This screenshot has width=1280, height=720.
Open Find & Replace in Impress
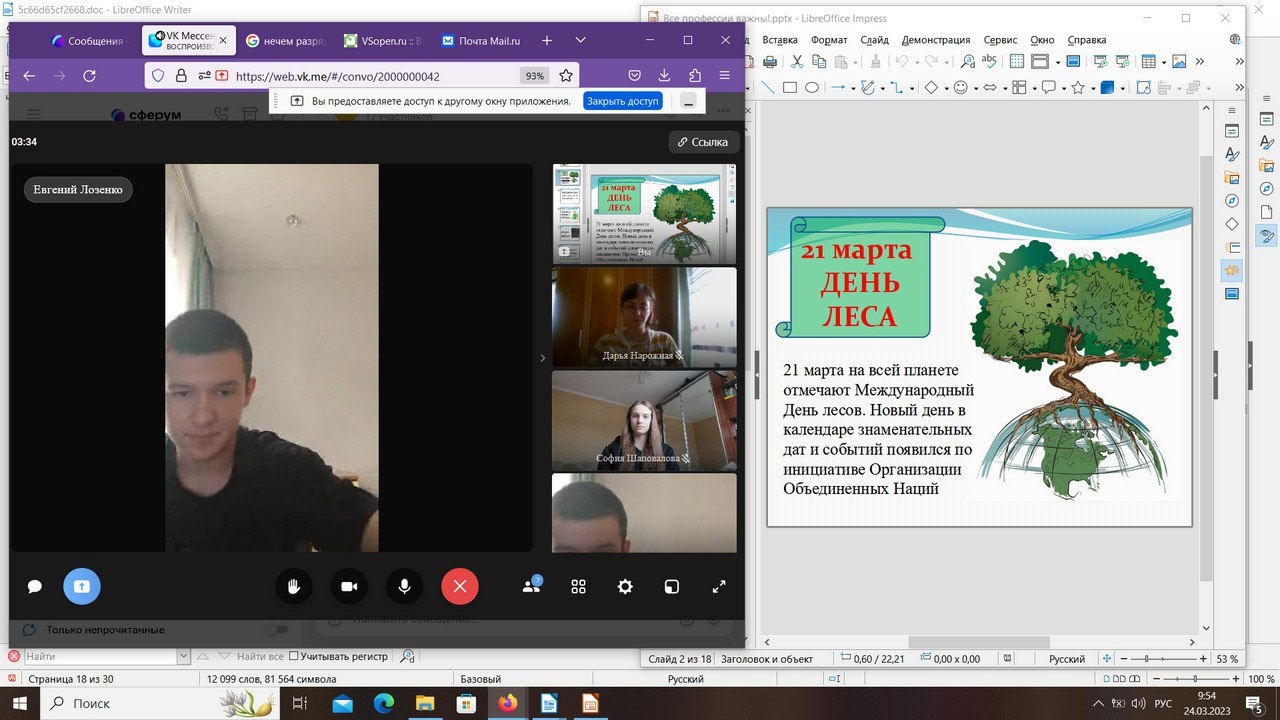coord(967,61)
